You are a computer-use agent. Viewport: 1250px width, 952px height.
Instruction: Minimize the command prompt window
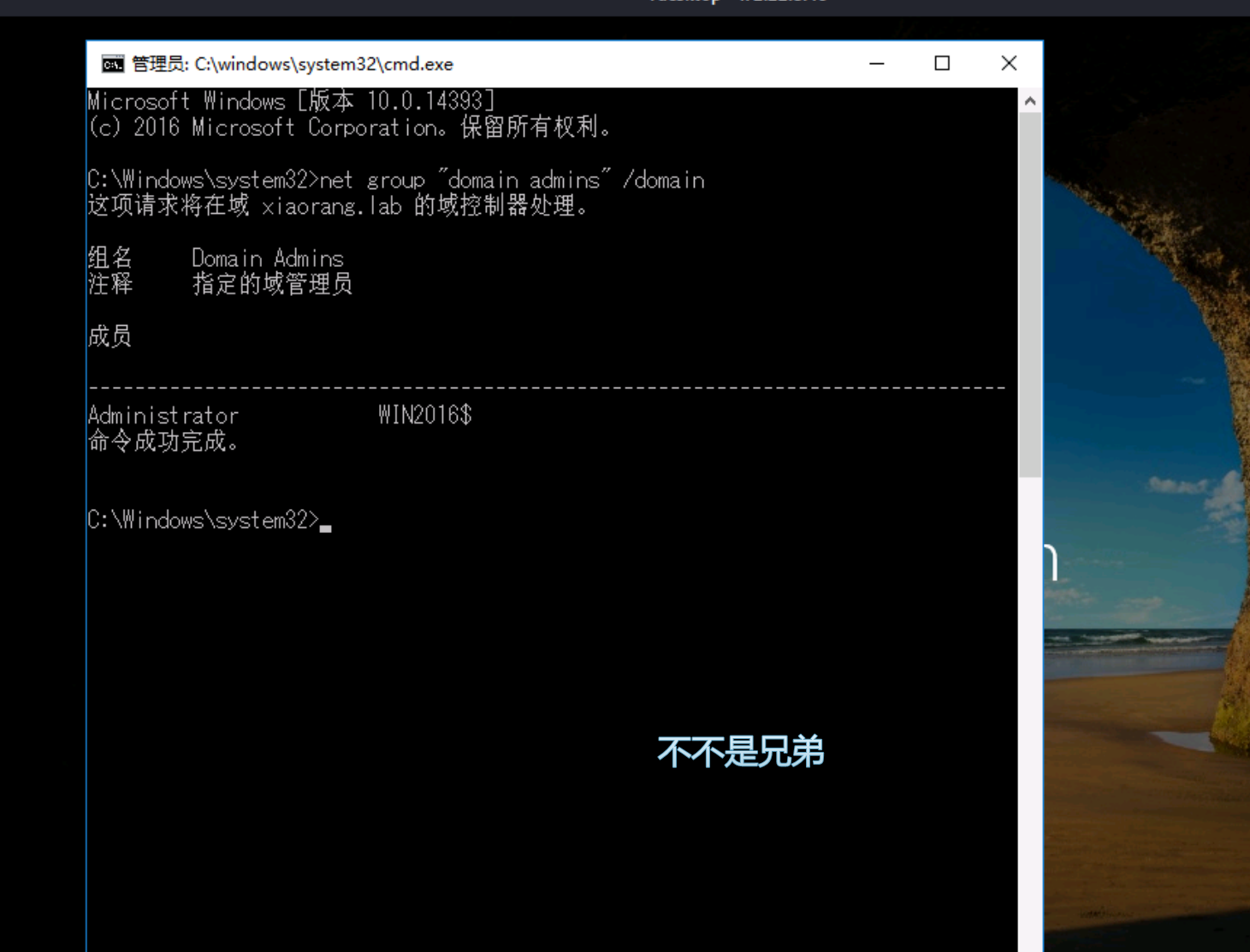[876, 64]
